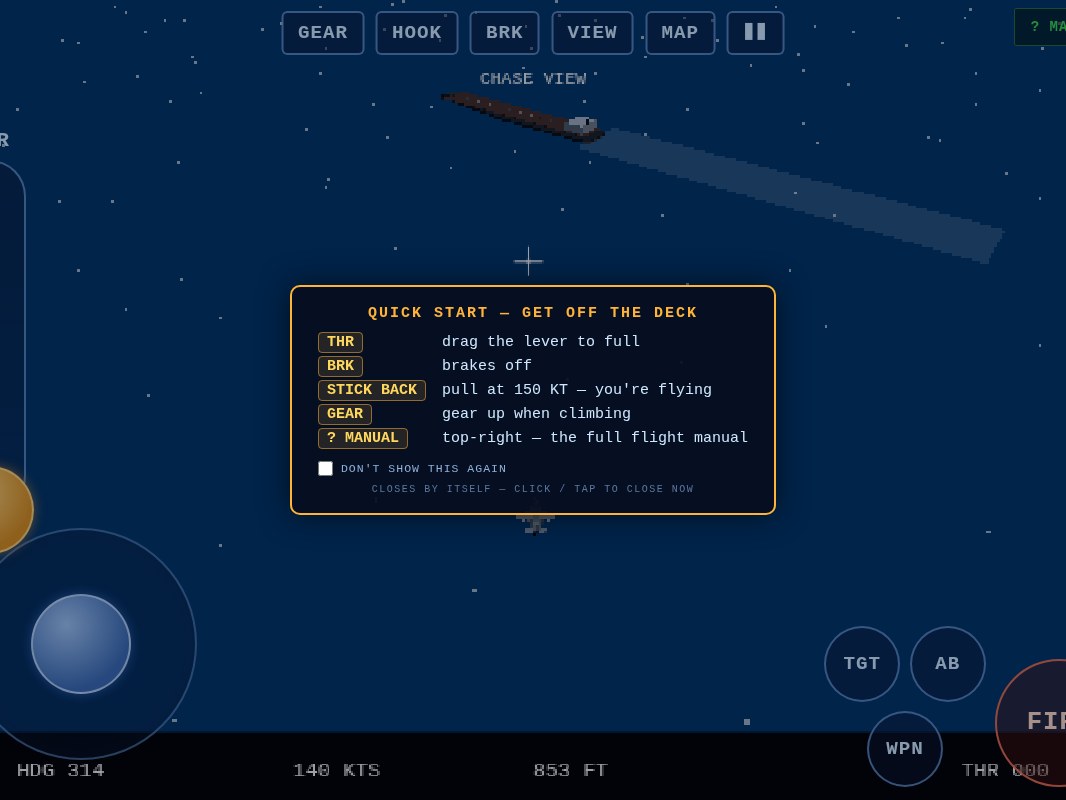
Task: Engage the AB afterburner button
Action: pos(948,663)
